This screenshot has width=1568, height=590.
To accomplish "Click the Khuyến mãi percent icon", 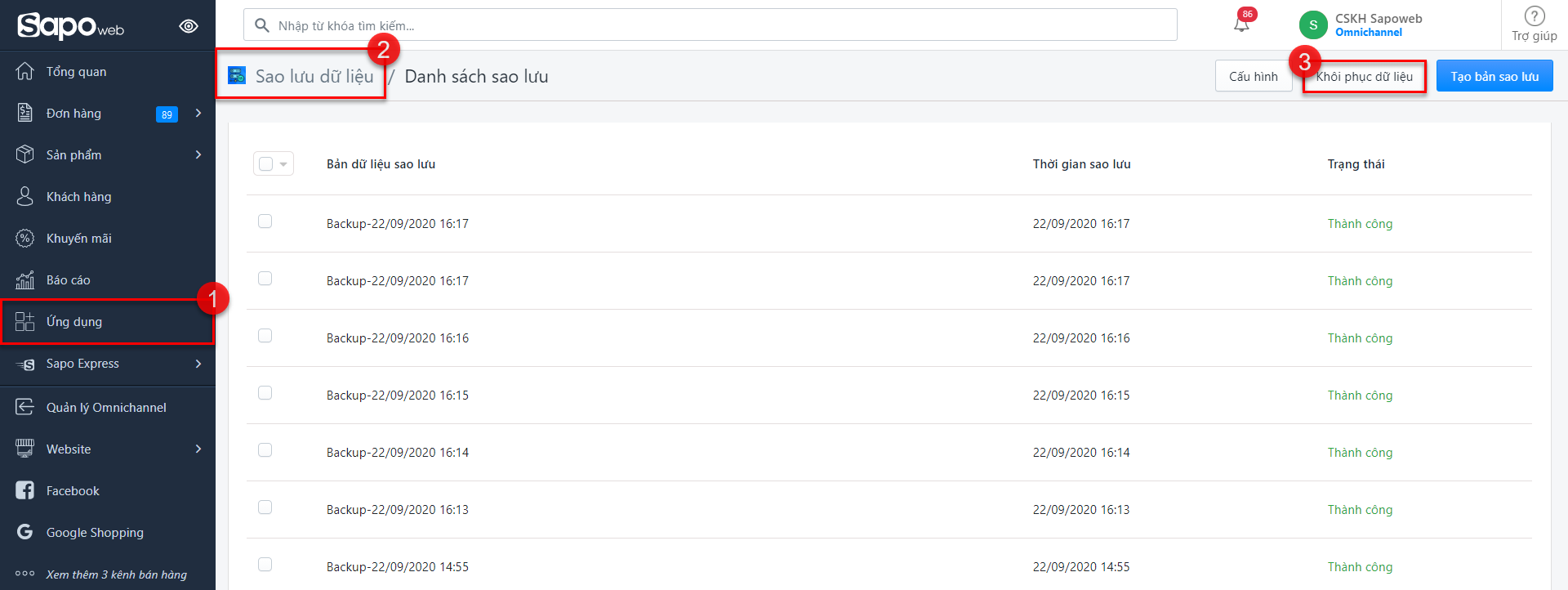I will click(x=25, y=239).
